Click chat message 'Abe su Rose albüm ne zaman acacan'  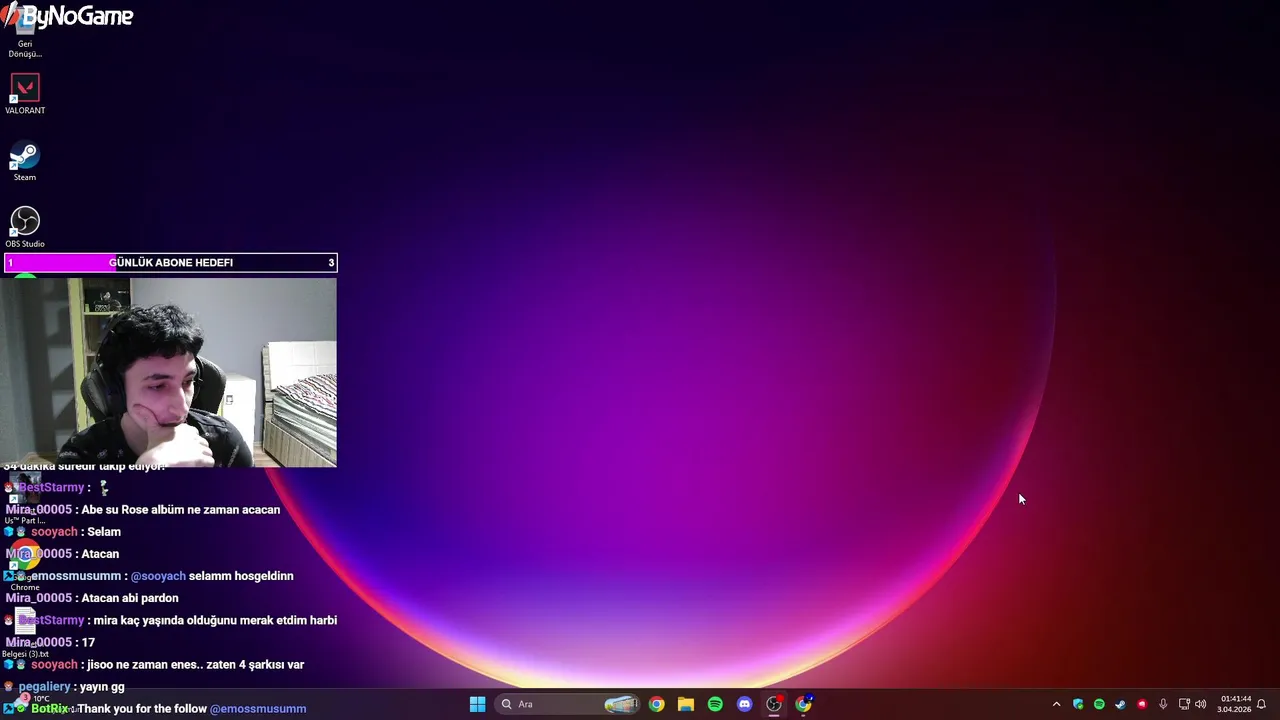click(181, 510)
